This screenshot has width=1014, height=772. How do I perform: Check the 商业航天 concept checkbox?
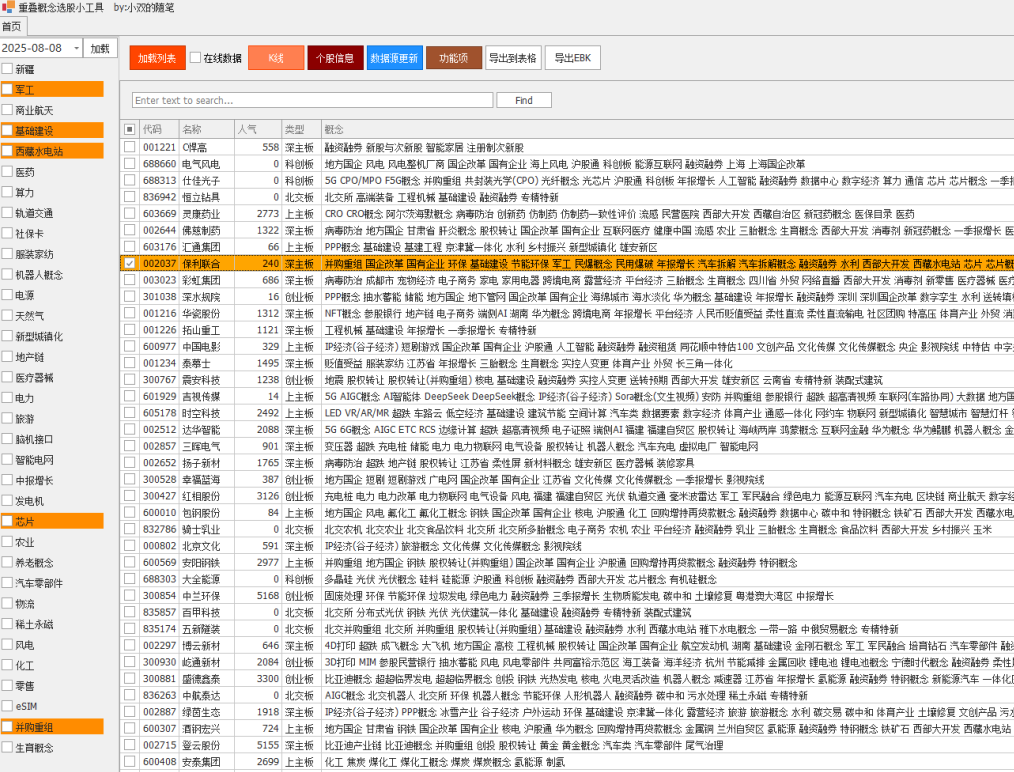(7, 110)
